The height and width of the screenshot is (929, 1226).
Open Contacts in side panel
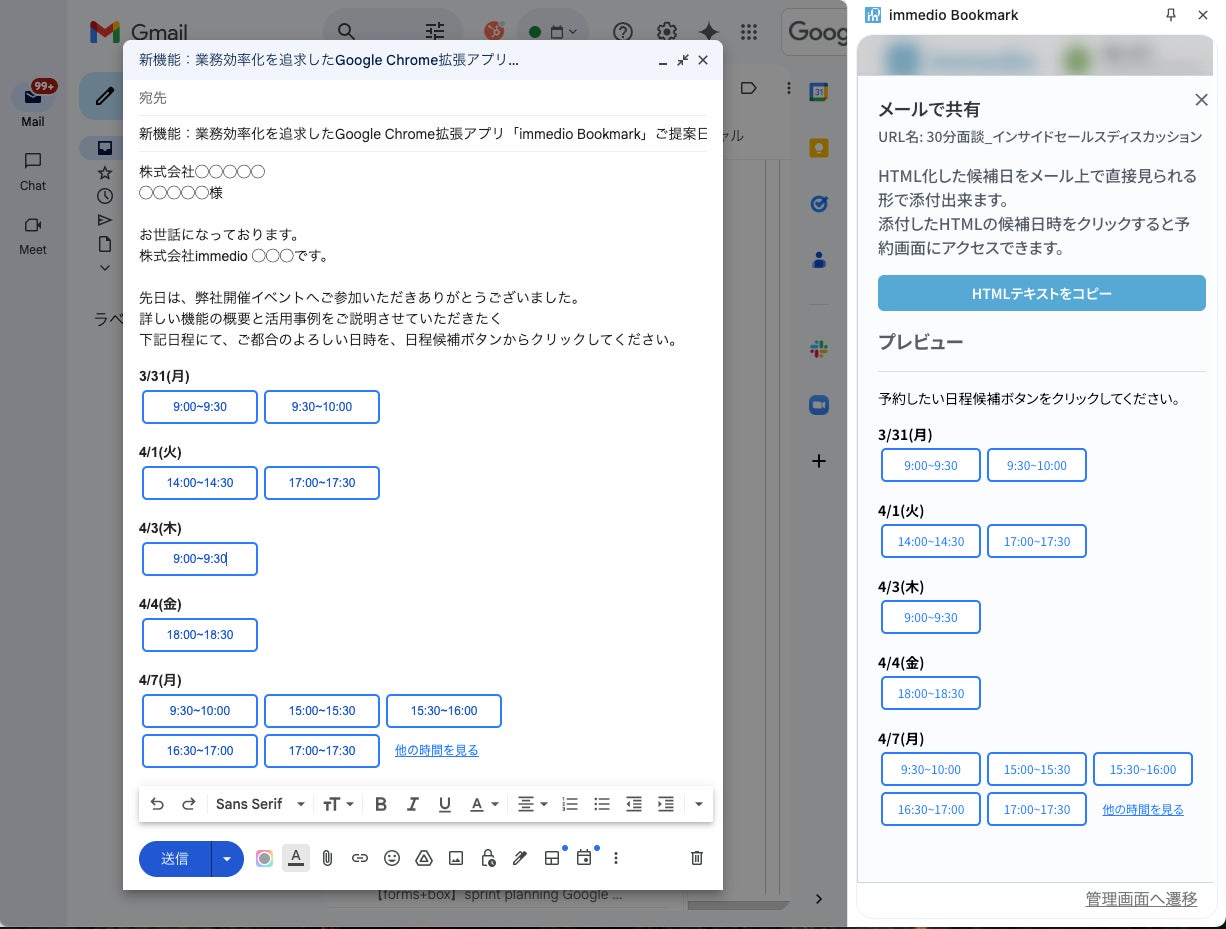tap(819, 260)
